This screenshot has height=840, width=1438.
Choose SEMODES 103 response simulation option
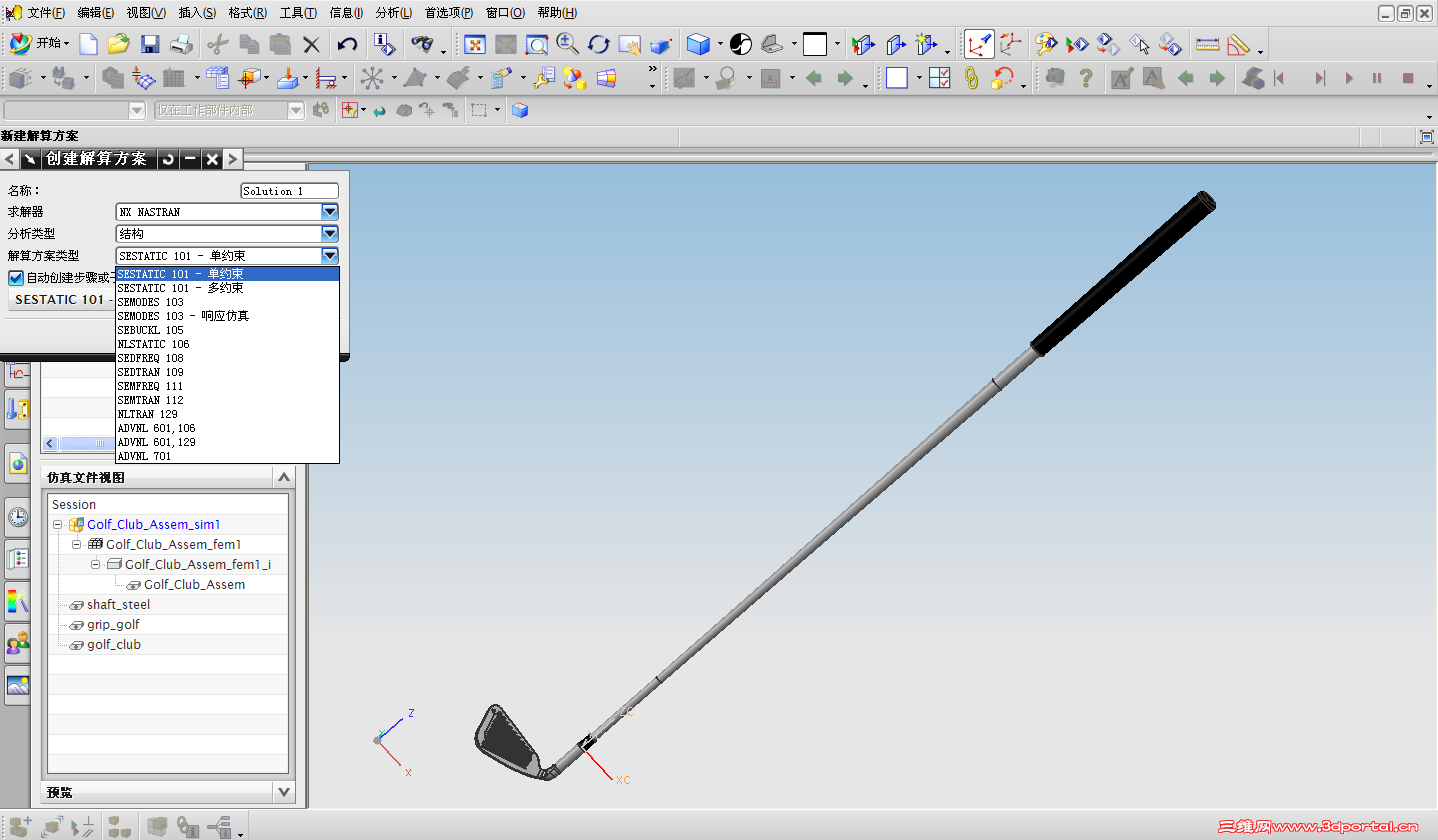228,316
